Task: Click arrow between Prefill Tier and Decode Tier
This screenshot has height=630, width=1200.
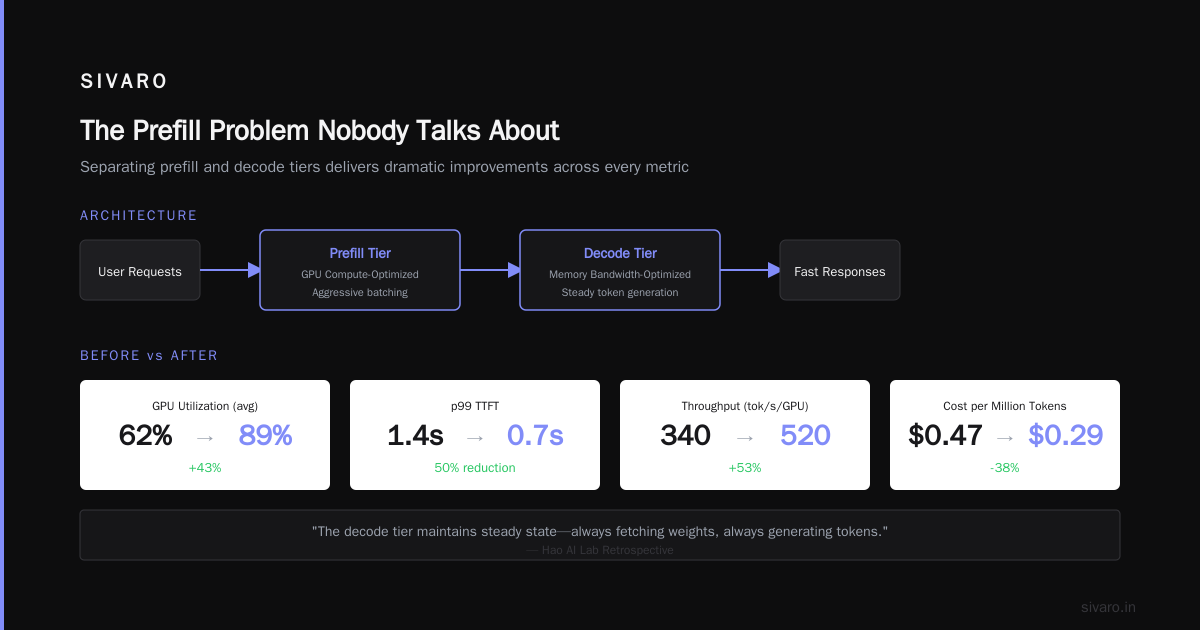Action: 490,270
